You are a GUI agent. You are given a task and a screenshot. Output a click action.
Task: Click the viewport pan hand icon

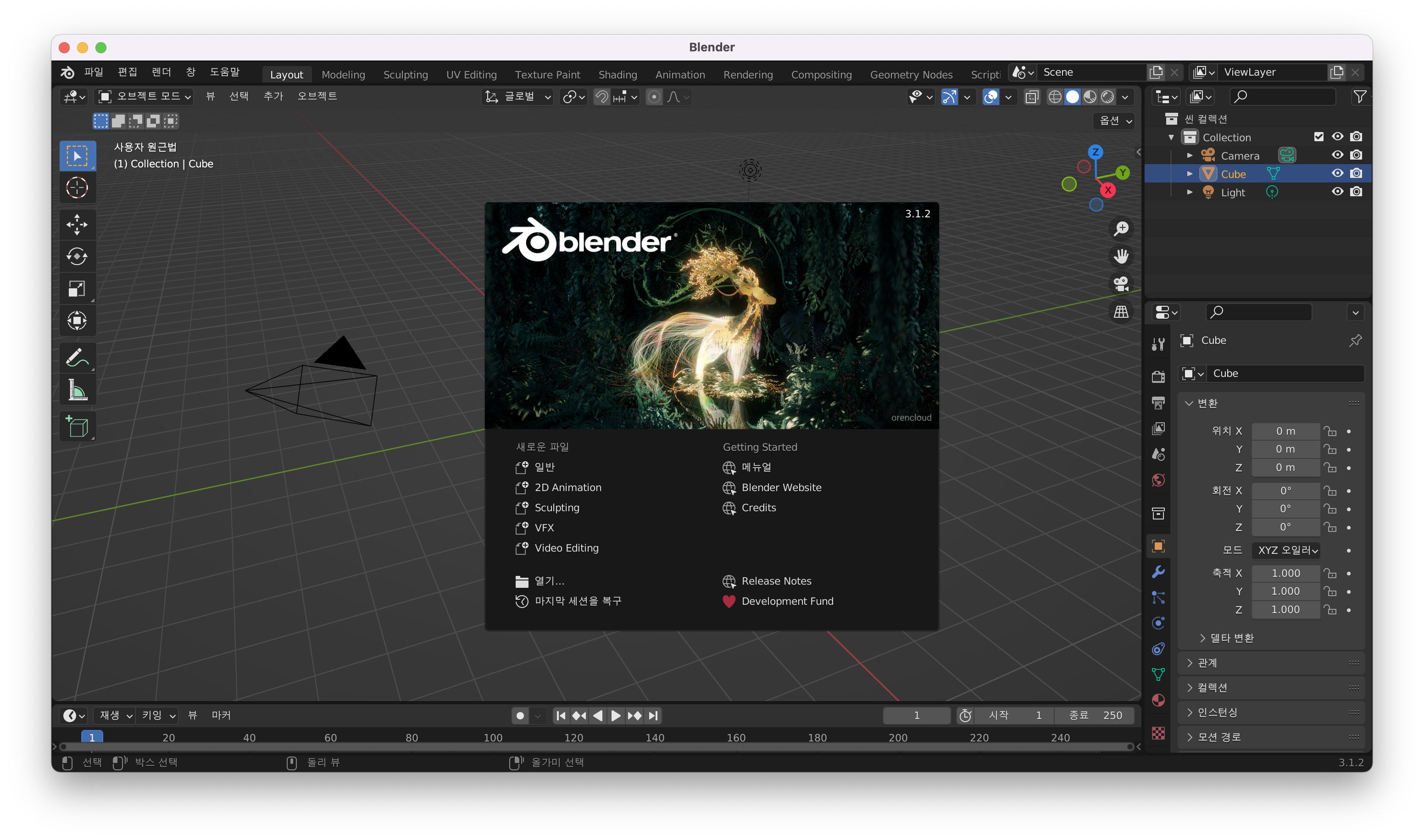(x=1121, y=256)
